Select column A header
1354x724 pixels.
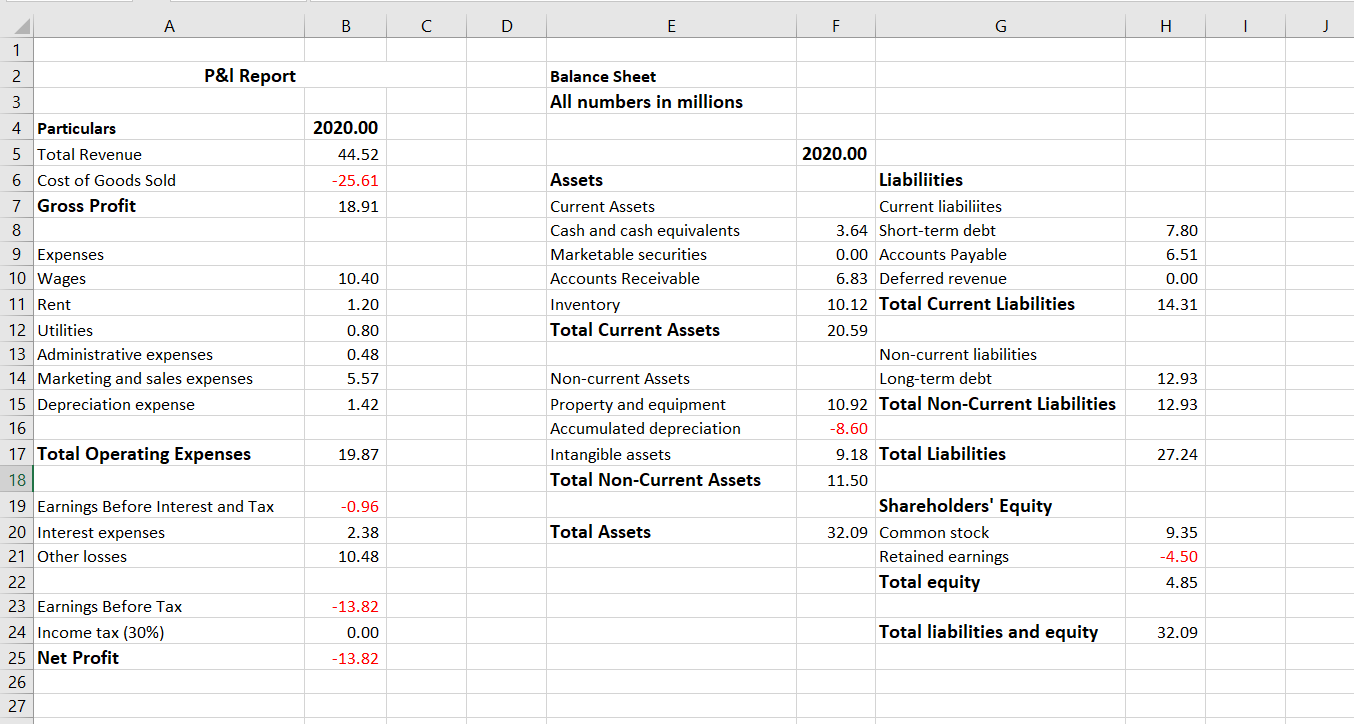pyautogui.click(x=169, y=28)
